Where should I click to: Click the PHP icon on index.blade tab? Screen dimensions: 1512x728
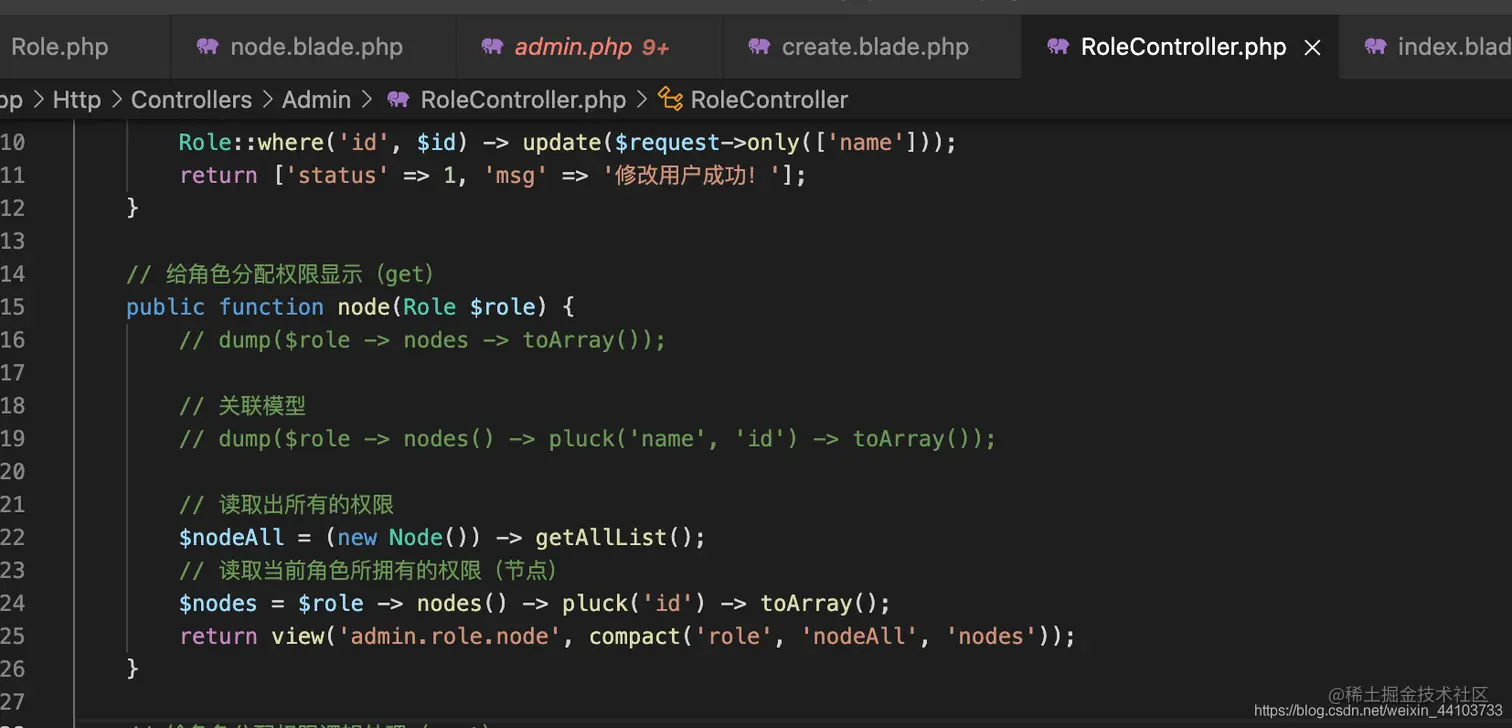[1375, 46]
